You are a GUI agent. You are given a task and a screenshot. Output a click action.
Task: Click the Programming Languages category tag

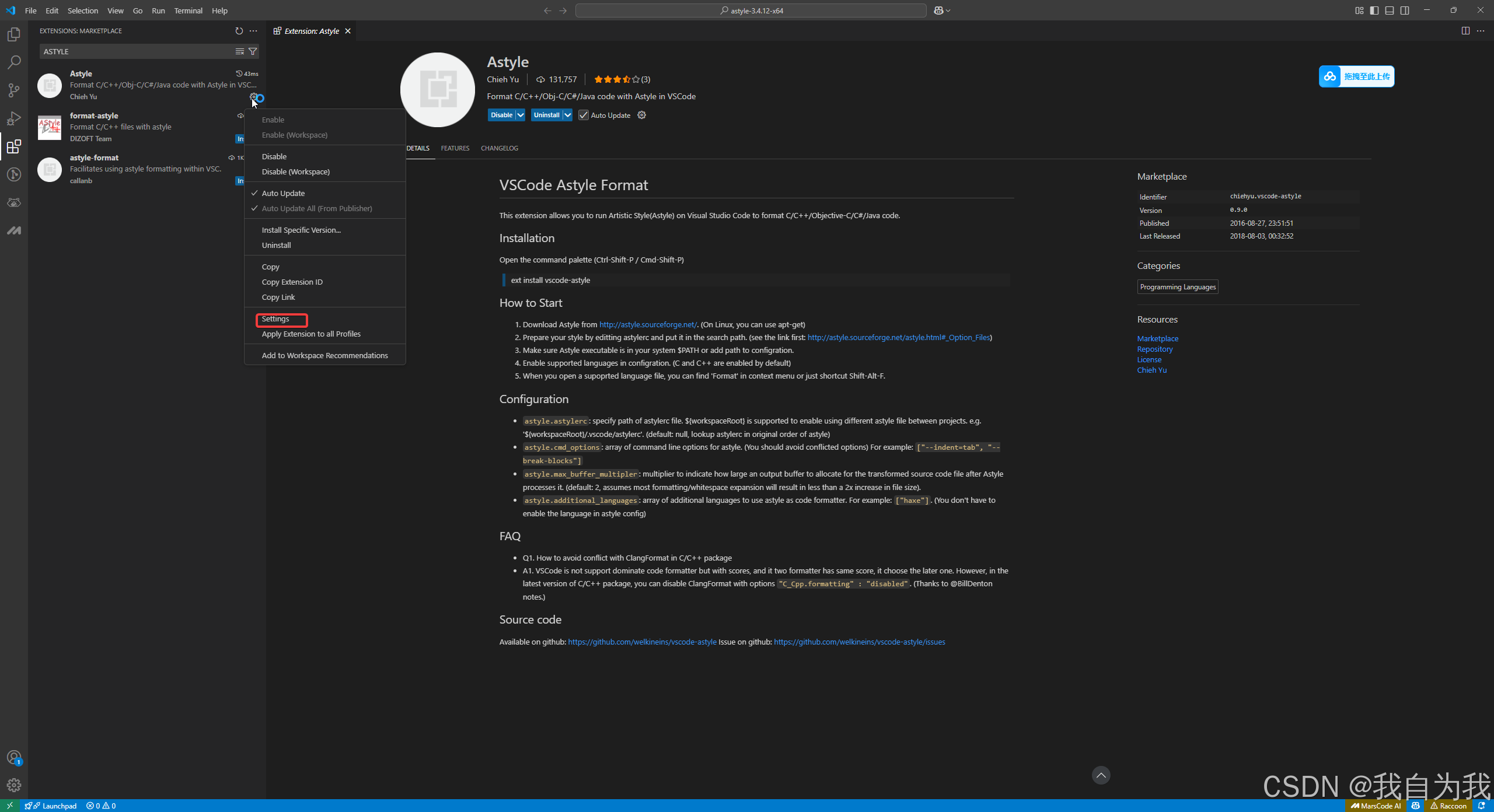1177,286
